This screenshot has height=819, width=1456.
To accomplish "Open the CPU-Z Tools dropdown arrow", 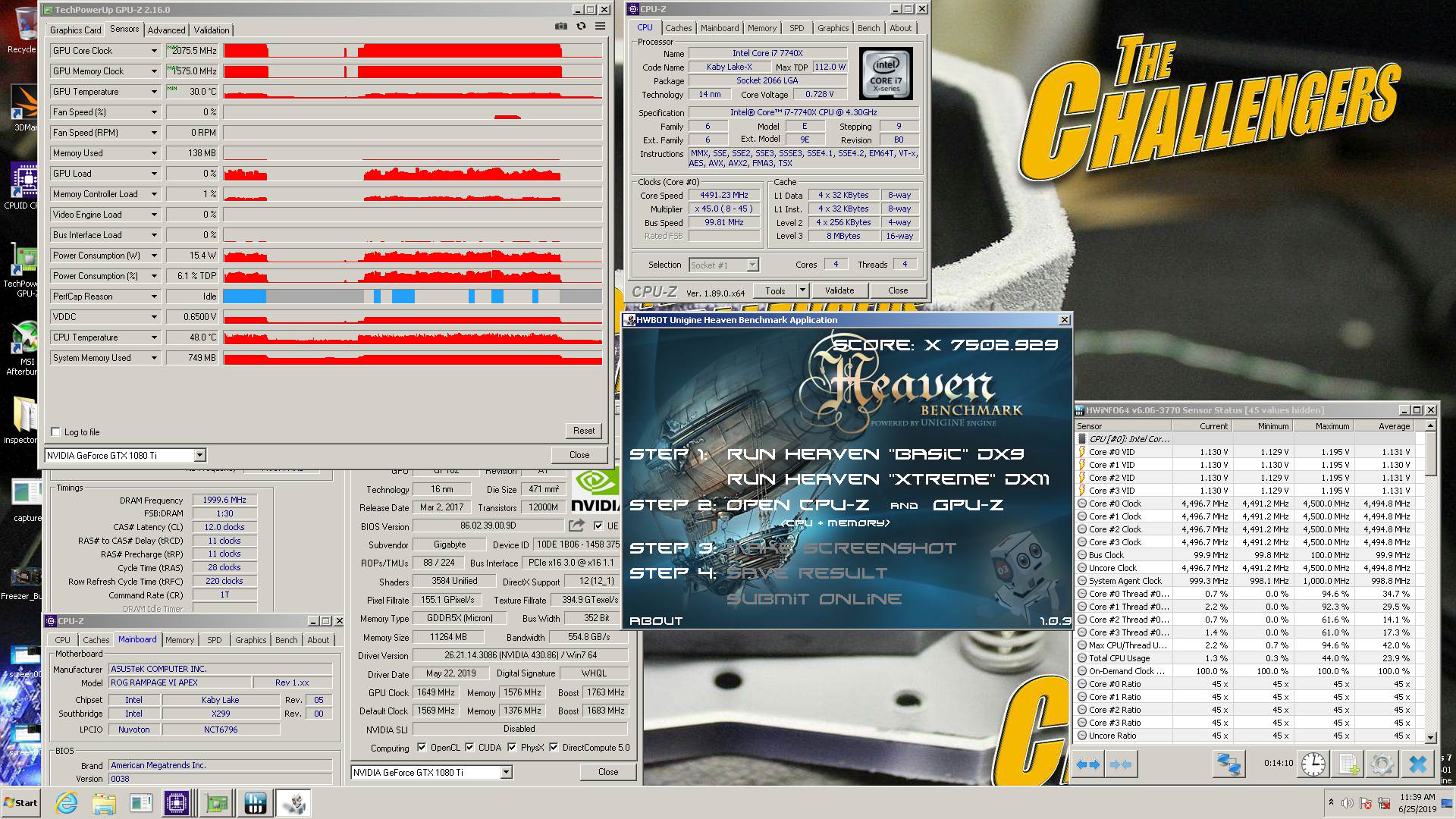I will pyautogui.click(x=802, y=290).
